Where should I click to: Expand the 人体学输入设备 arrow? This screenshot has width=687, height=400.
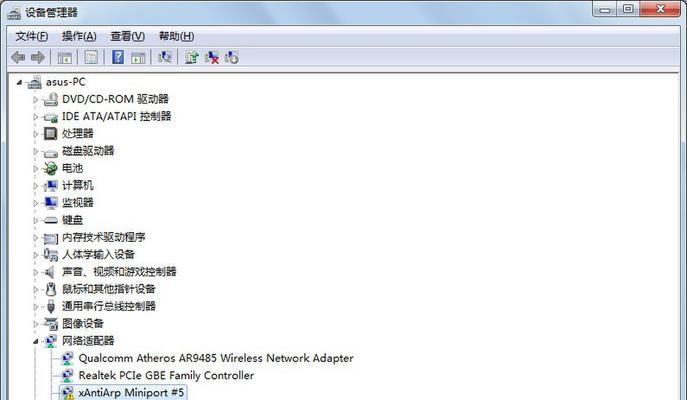(x=36, y=255)
